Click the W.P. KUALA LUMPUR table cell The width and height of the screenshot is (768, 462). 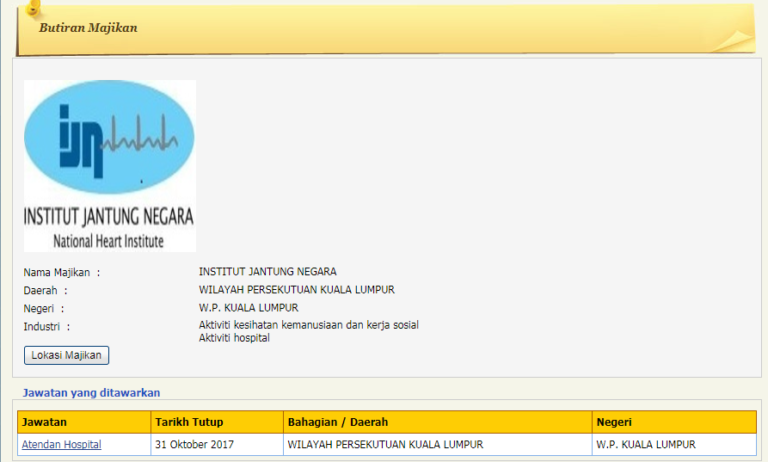click(x=674, y=444)
